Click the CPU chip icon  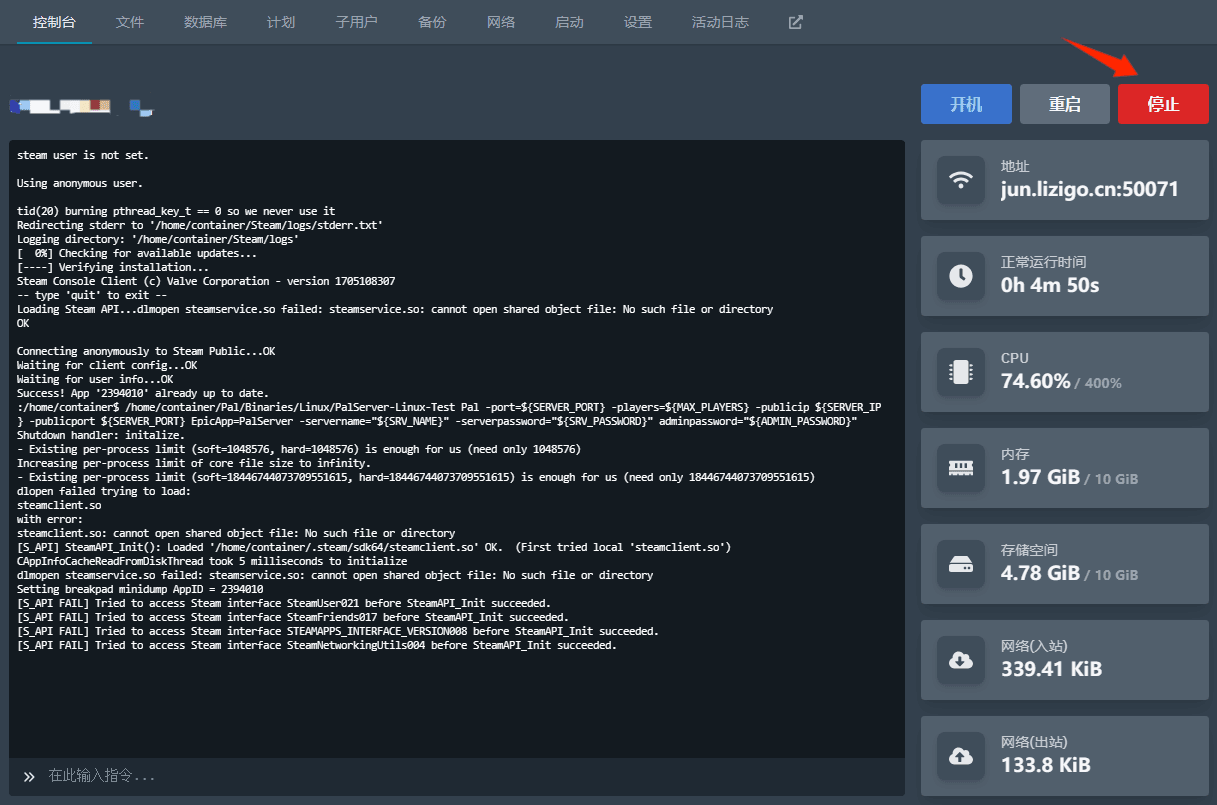coord(961,372)
